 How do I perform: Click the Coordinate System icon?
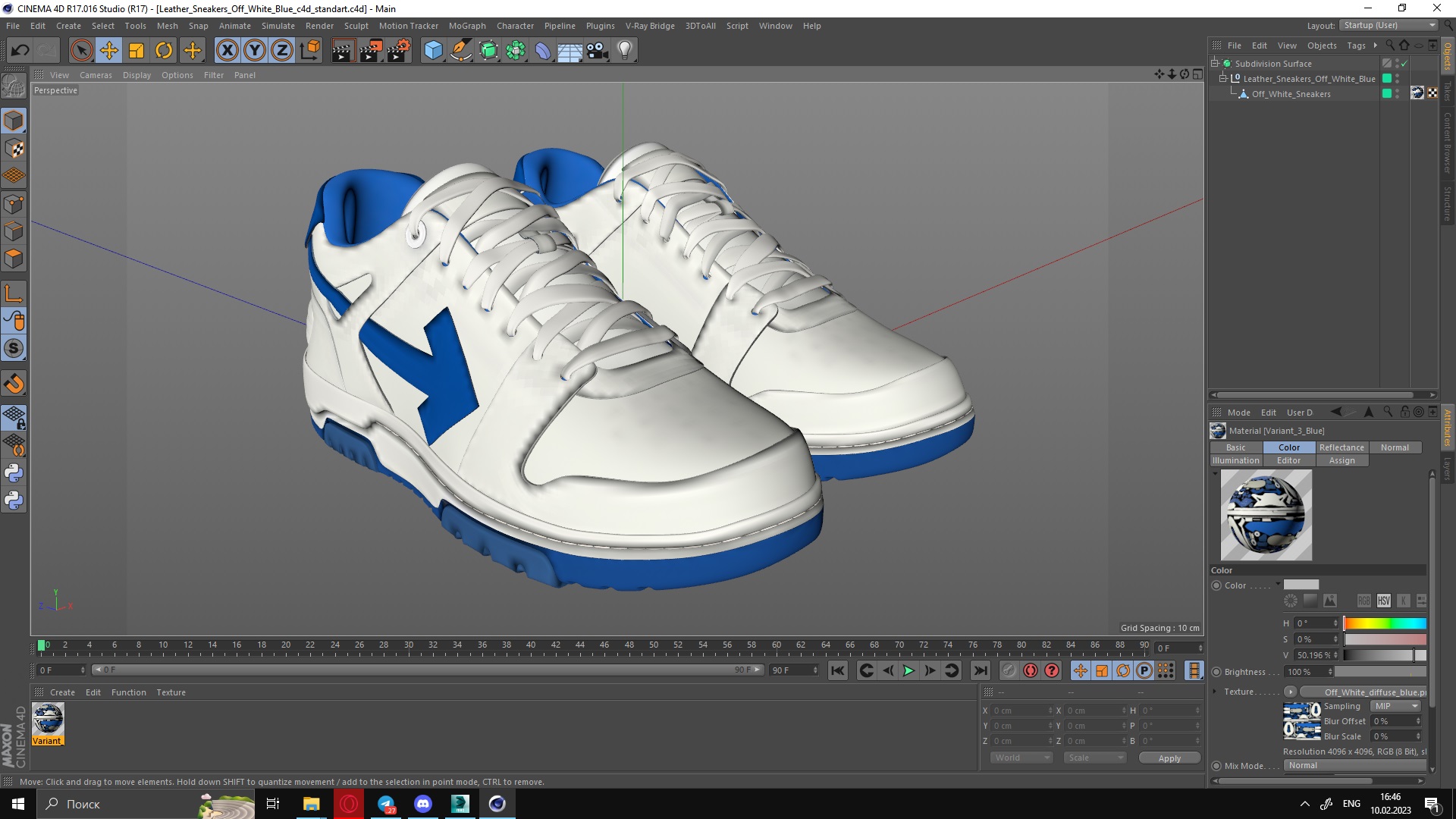click(x=309, y=51)
